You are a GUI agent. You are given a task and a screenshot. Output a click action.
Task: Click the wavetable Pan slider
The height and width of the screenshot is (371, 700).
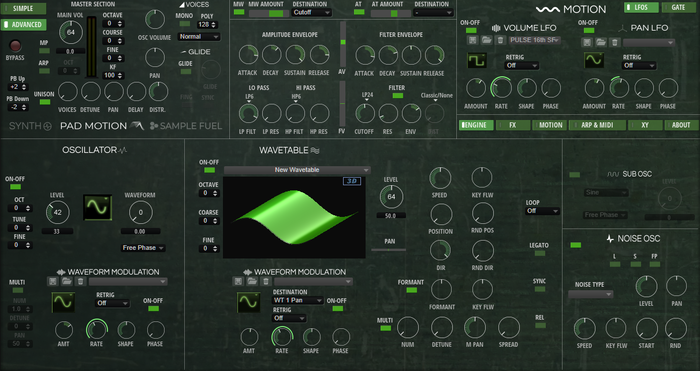tap(389, 250)
